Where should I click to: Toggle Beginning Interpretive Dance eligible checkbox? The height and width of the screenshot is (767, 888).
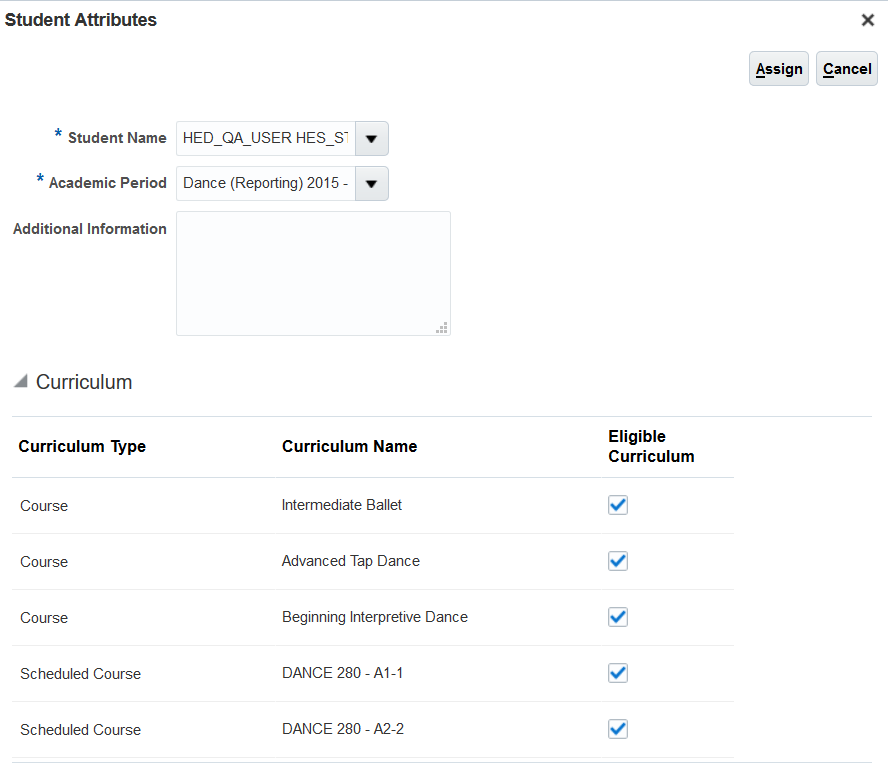[618, 617]
